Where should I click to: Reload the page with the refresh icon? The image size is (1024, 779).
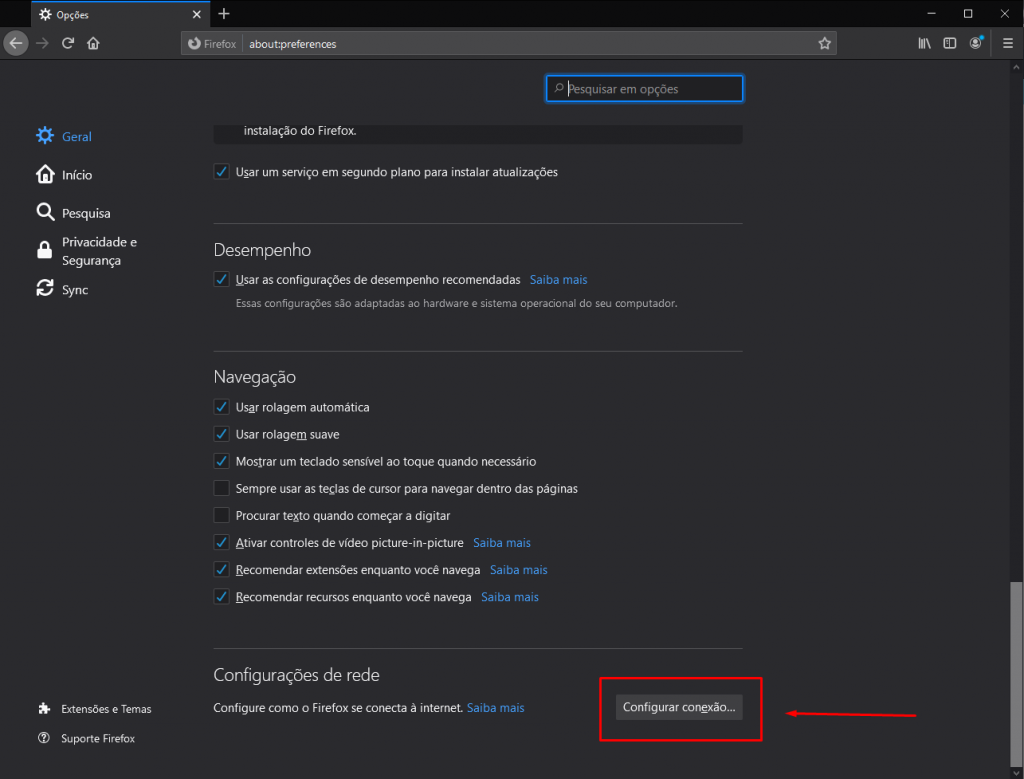[x=68, y=43]
